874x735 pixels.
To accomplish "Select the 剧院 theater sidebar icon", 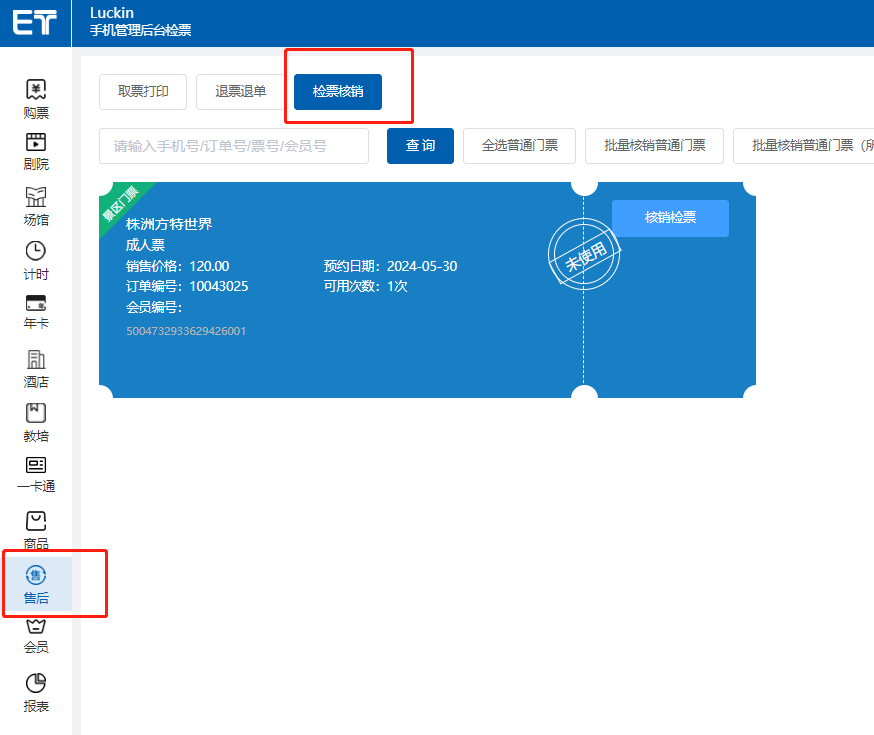I will click(x=36, y=143).
